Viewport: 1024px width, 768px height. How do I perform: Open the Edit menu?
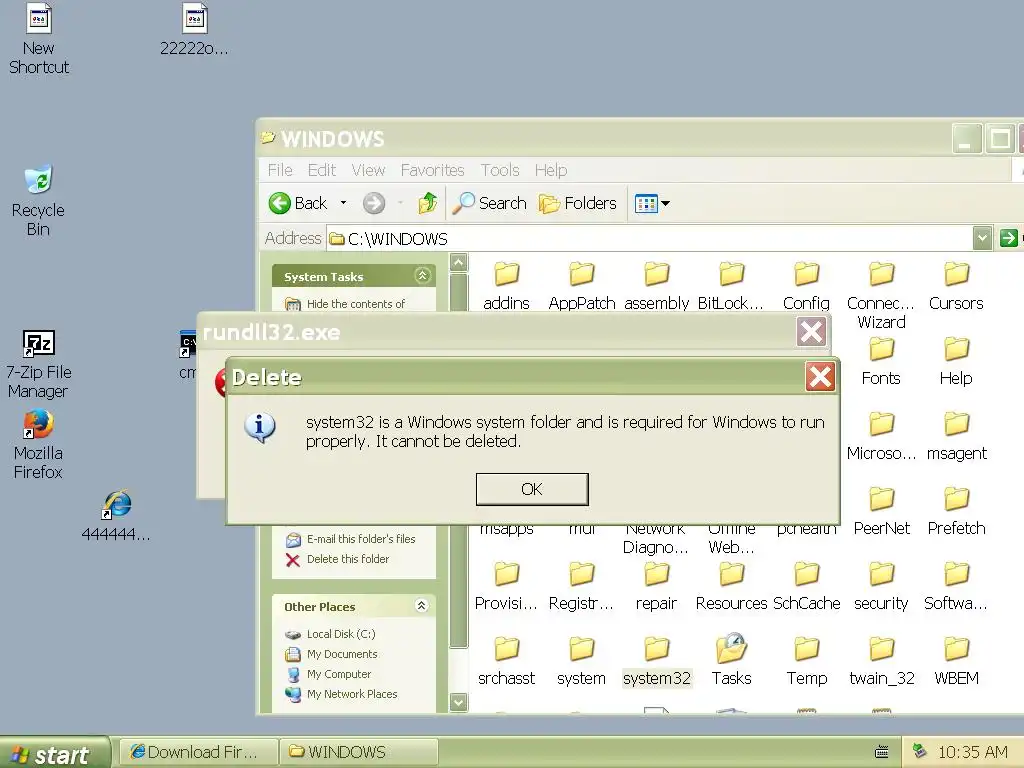tap(321, 170)
